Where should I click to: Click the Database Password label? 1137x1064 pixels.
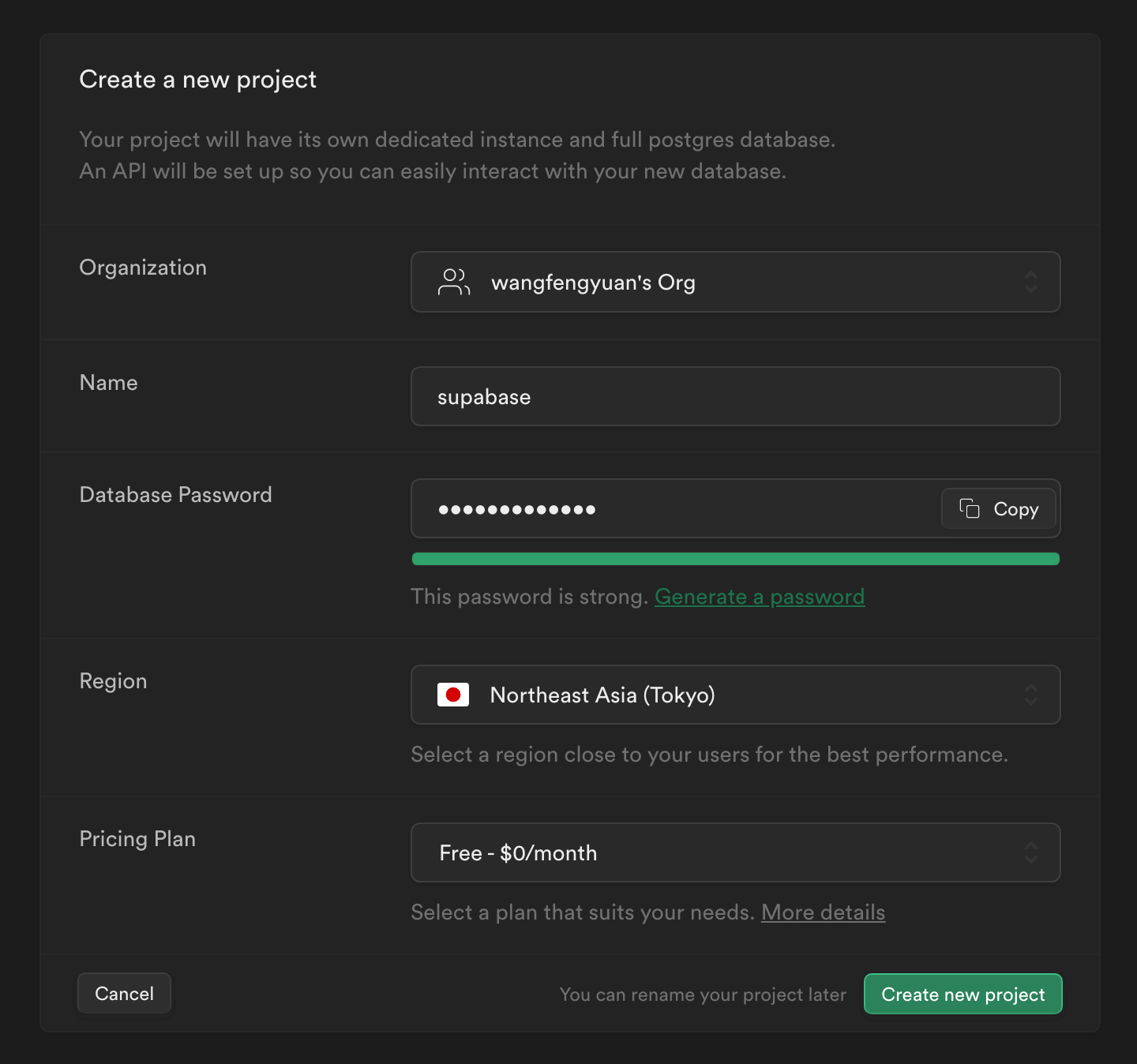(175, 495)
